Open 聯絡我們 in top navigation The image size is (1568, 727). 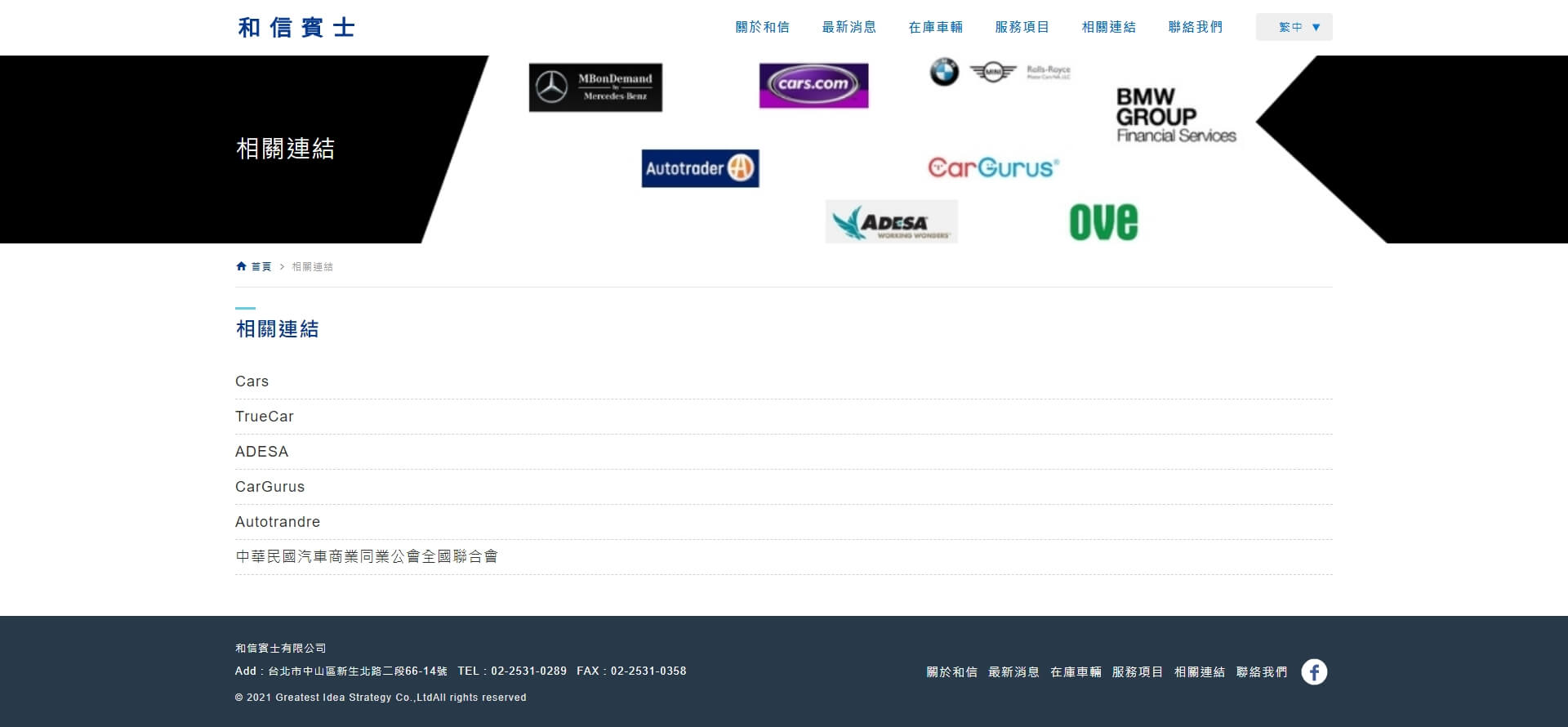pos(1195,27)
